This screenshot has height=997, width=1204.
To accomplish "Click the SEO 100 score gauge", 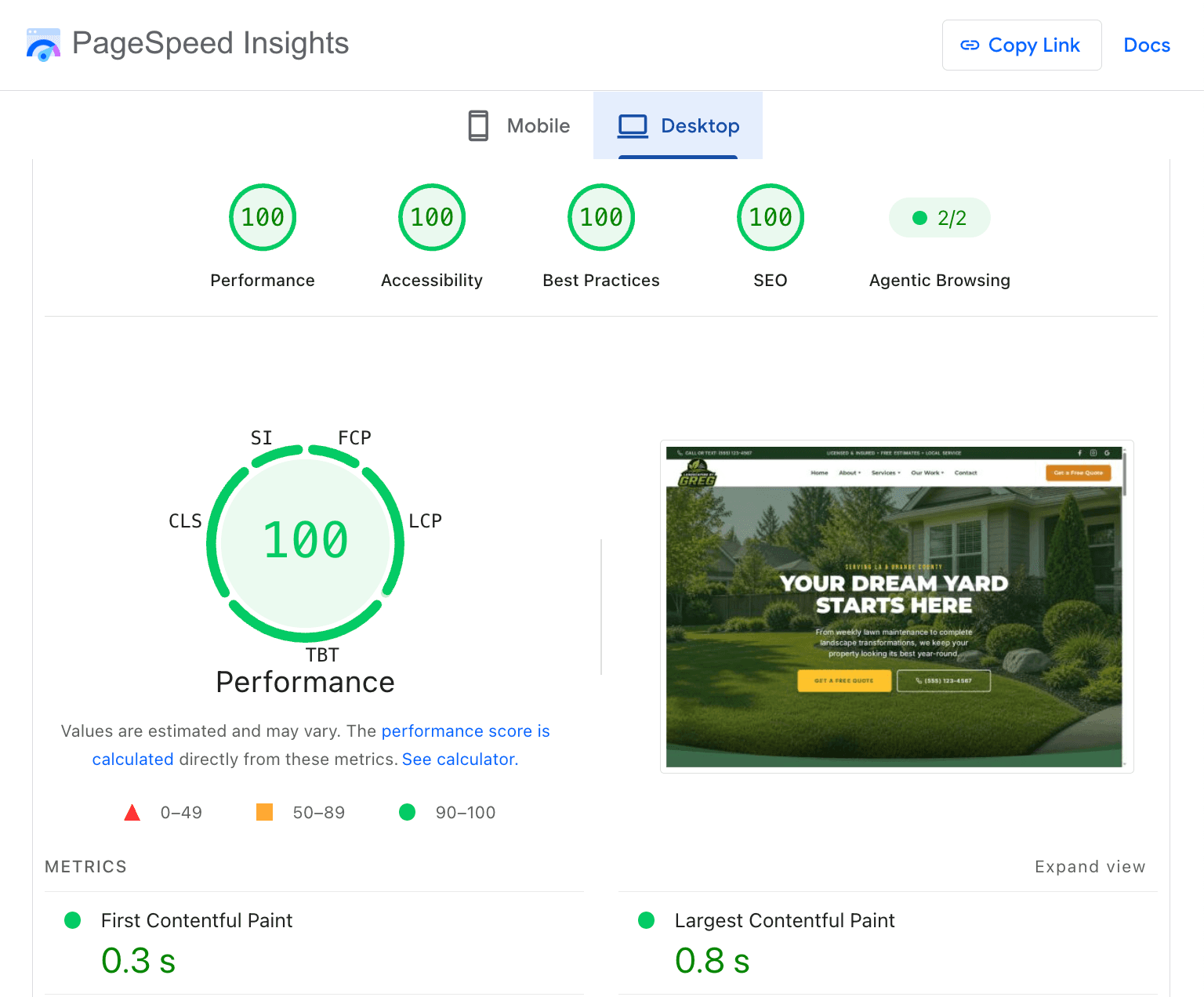I will (x=771, y=217).
